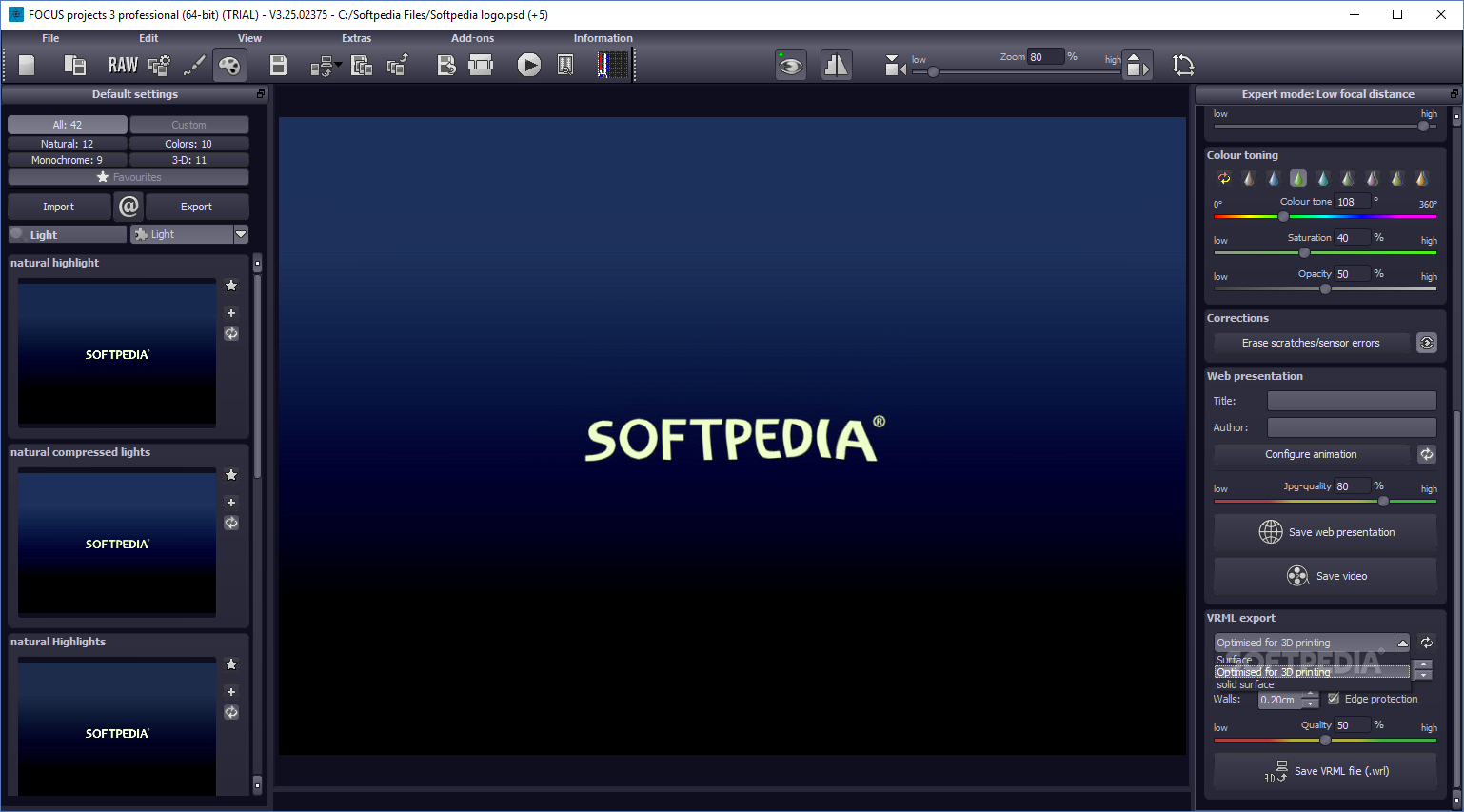Click the new project blank page icon
1464x812 pixels.
[x=27, y=65]
